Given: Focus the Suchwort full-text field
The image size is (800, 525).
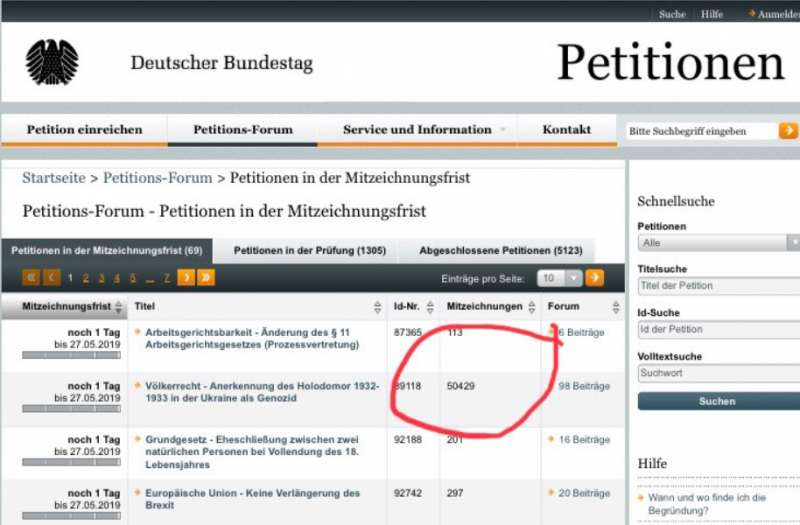Looking at the screenshot, I should pos(719,373).
